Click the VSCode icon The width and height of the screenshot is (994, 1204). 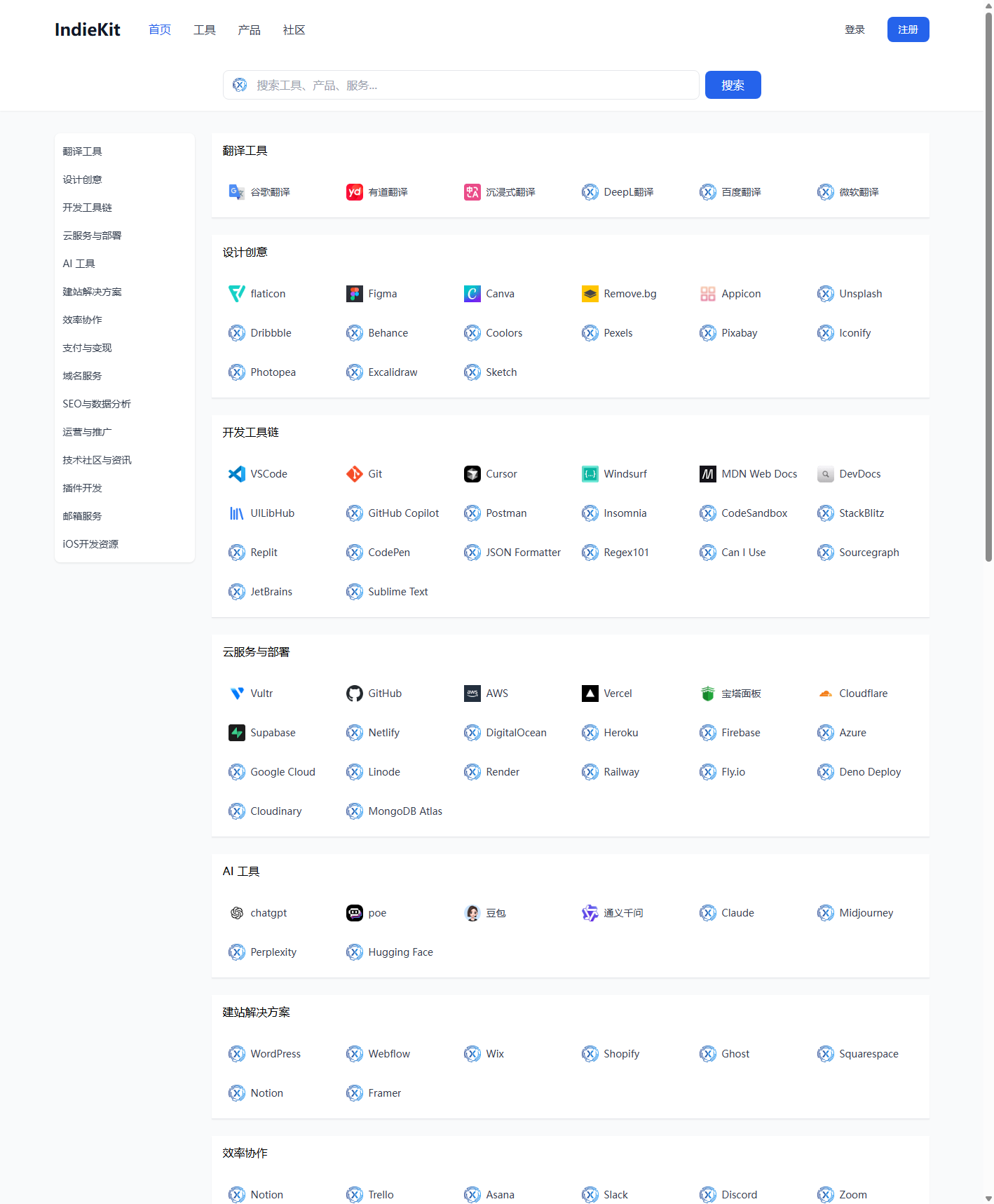(237, 474)
